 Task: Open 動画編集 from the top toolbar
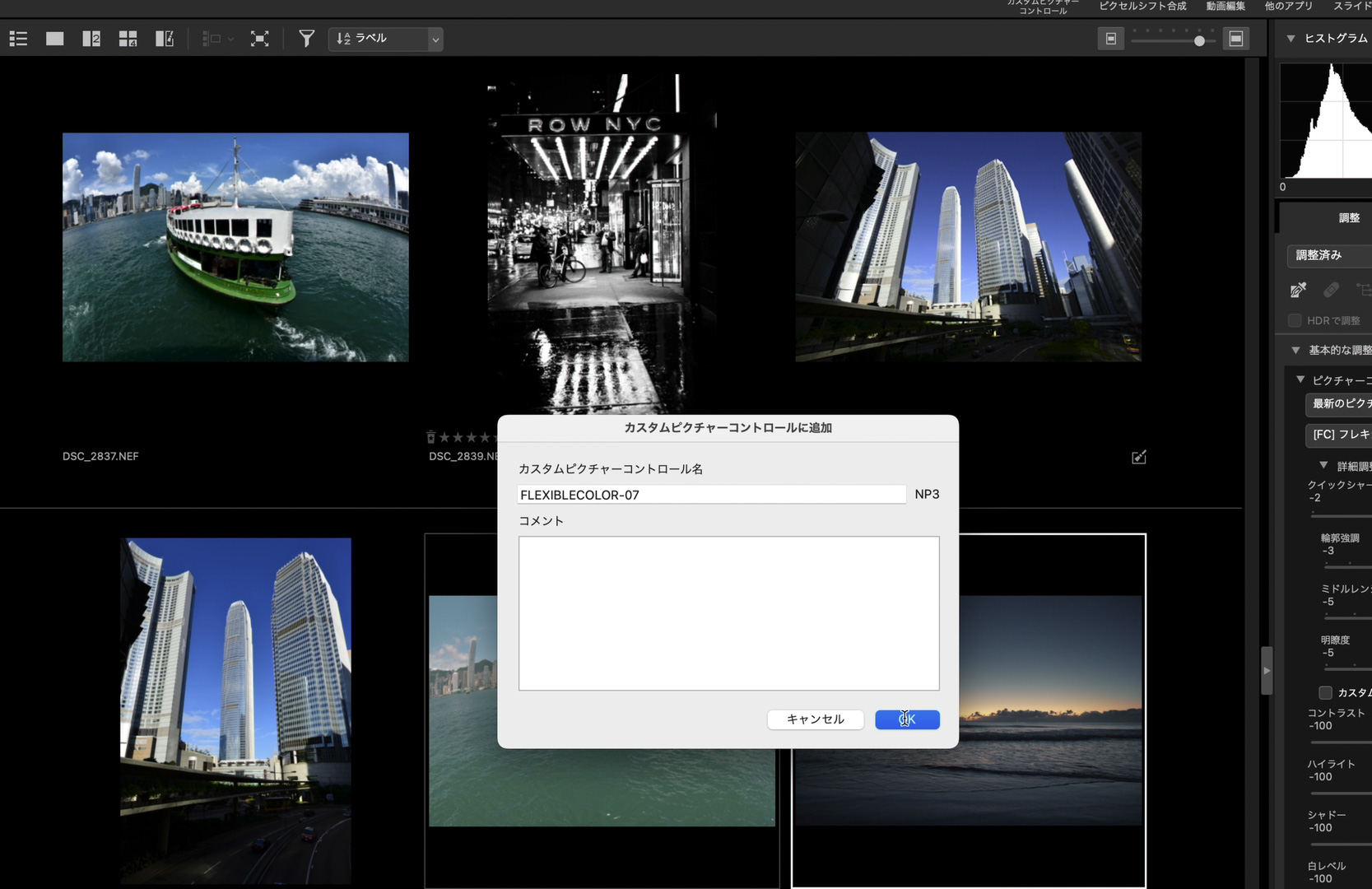pos(1225,6)
